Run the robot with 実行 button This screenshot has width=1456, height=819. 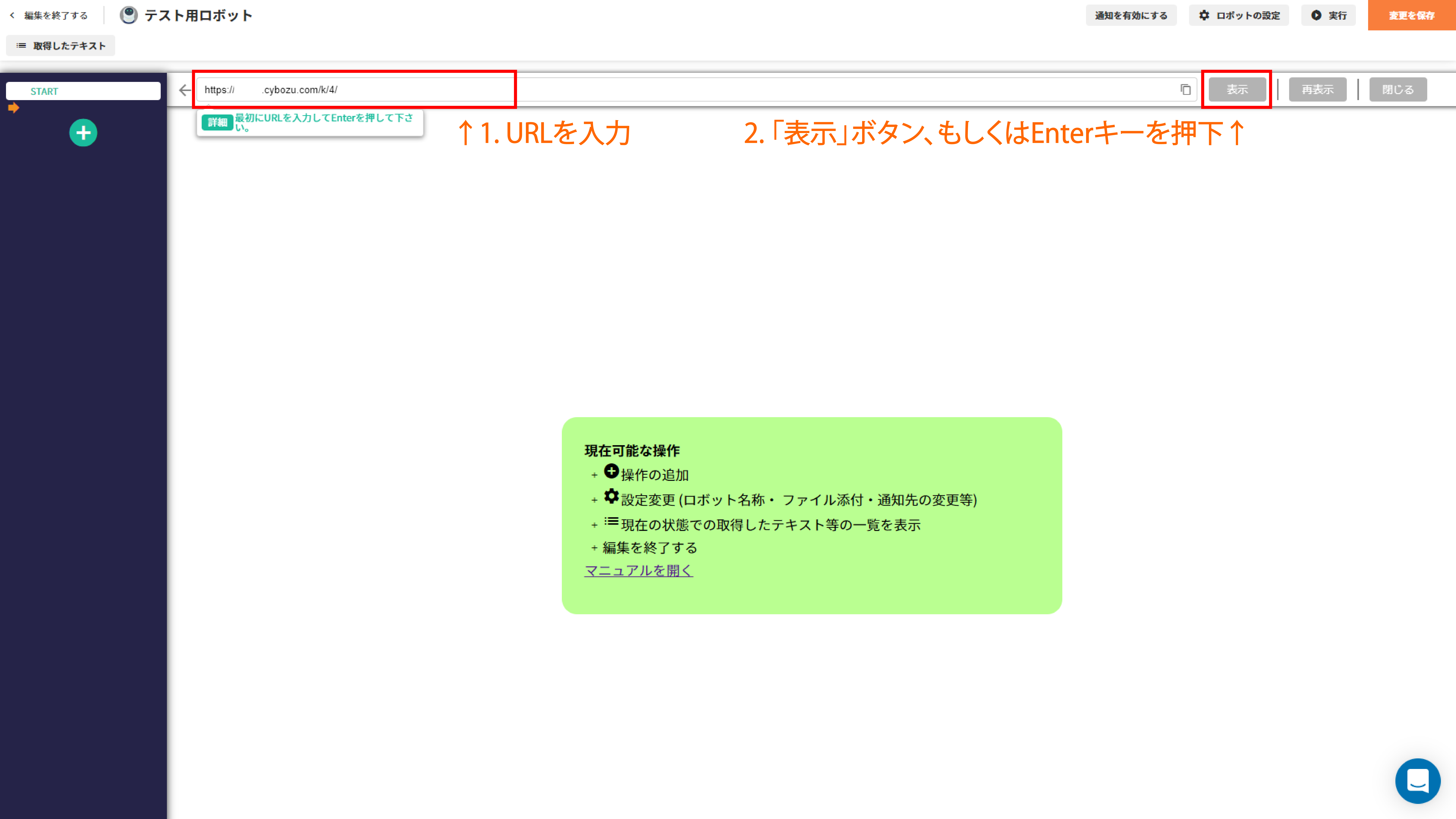click(1328, 15)
